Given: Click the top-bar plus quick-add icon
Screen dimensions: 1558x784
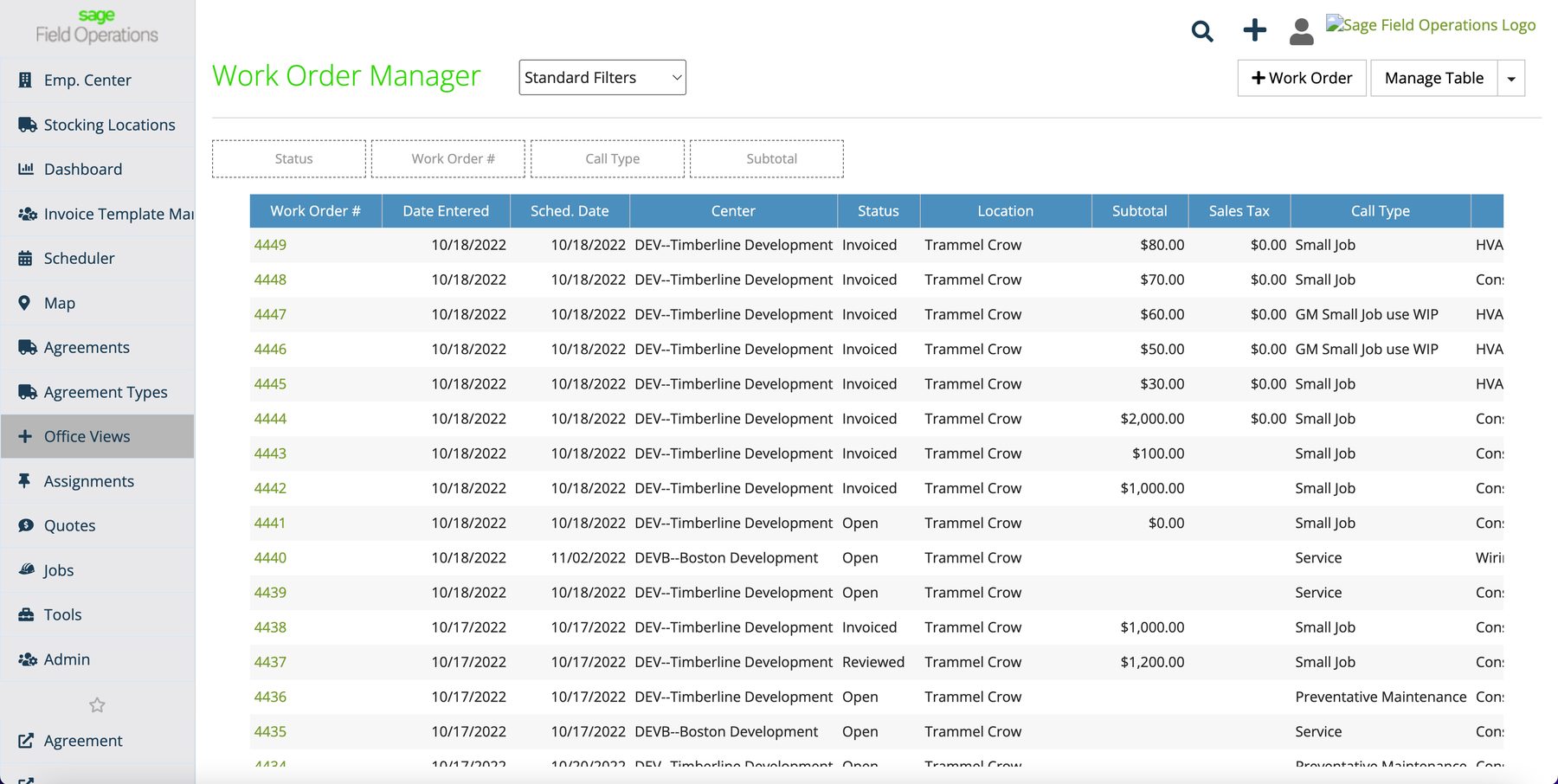Looking at the screenshot, I should (x=1254, y=30).
